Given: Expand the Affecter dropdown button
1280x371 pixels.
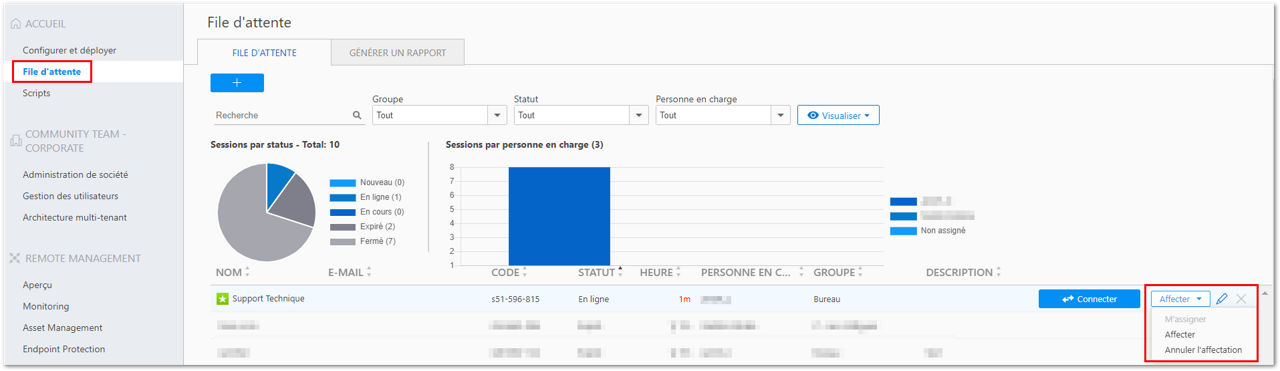Looking at the screenshot, I should 1180,299.
